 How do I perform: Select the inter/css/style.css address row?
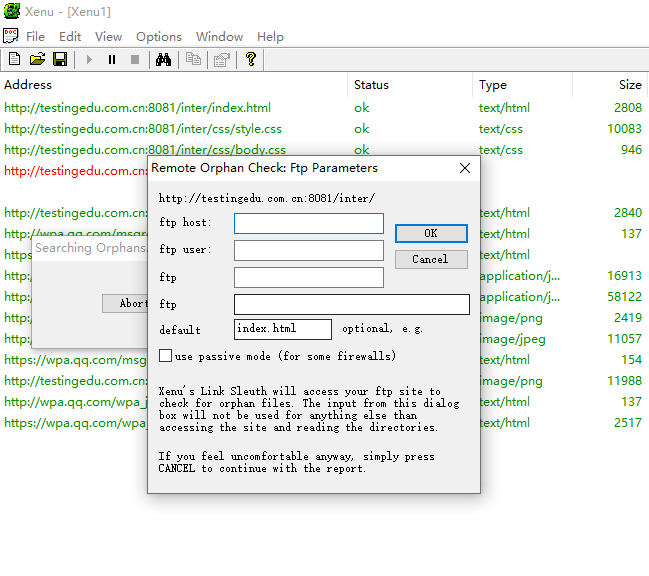(x=143, y=129)
